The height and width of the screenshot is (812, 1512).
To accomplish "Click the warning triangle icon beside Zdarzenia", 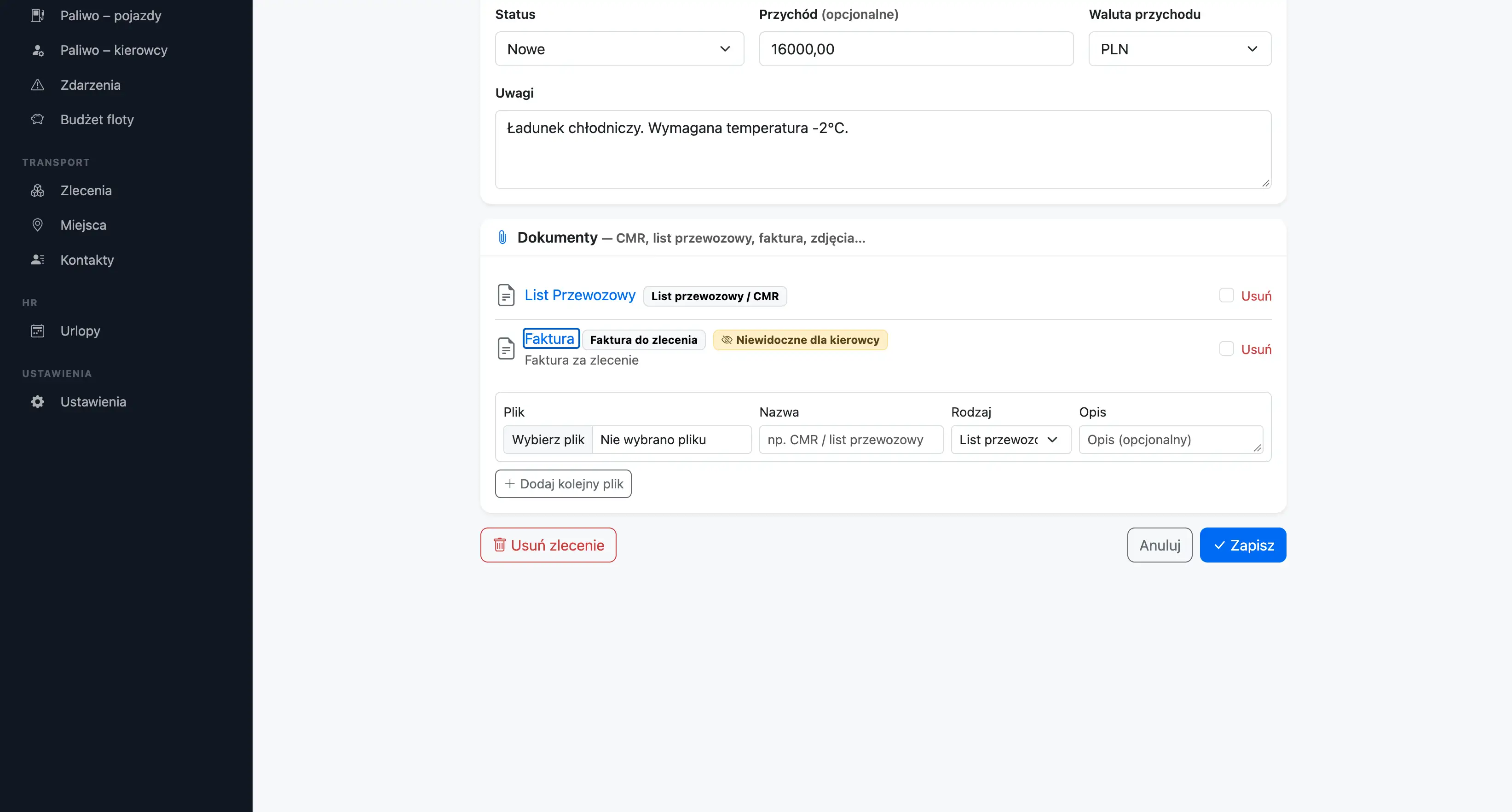I will point(38,85).
